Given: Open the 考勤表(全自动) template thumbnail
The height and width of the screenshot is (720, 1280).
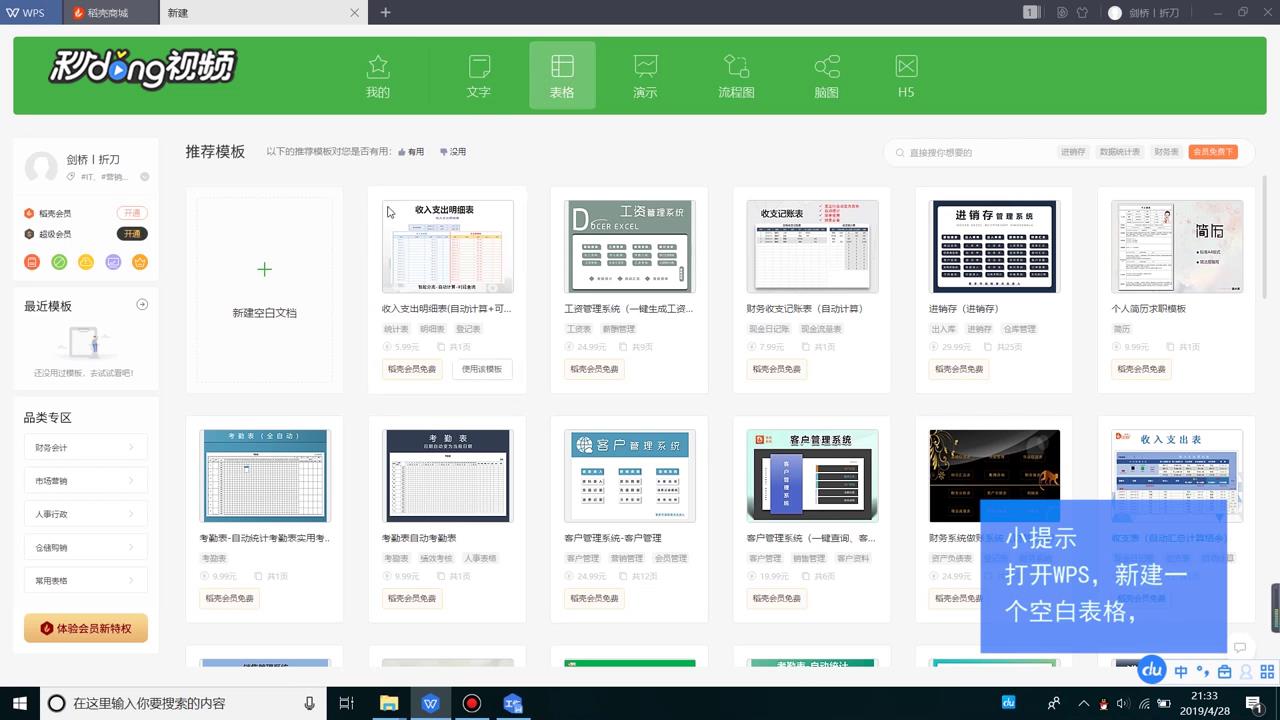Looking at the screenshot, I should tap(264, 476).
